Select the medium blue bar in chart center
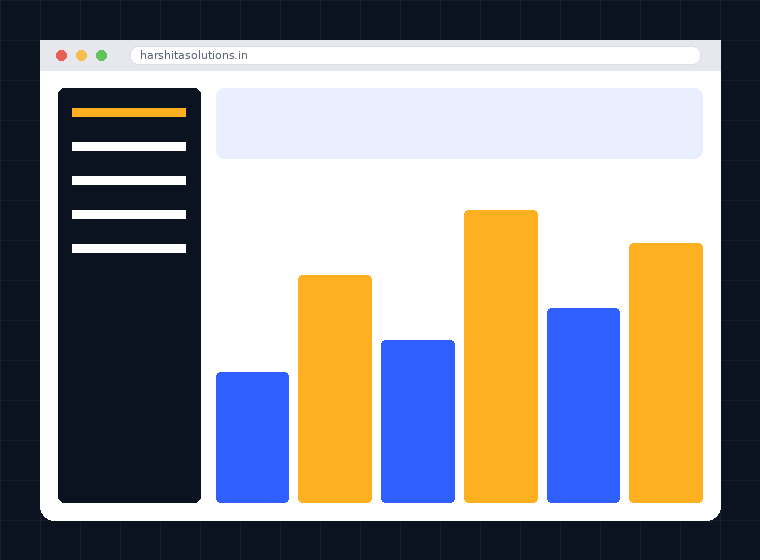This screenshot has height=560, width=760. tap(418, 421)
